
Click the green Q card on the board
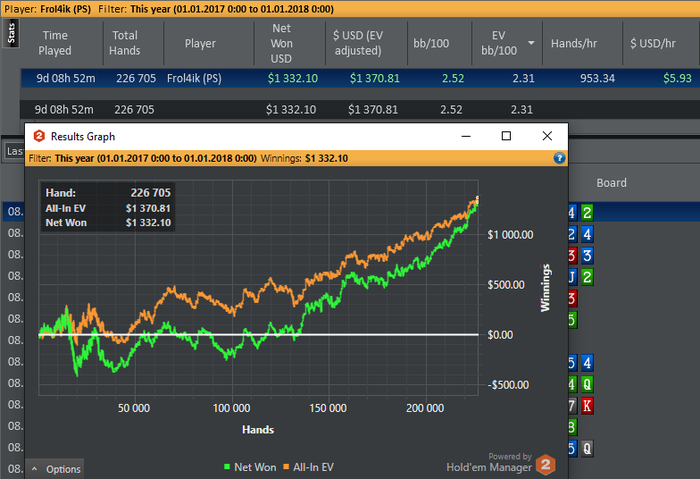[x=587, y=384]
